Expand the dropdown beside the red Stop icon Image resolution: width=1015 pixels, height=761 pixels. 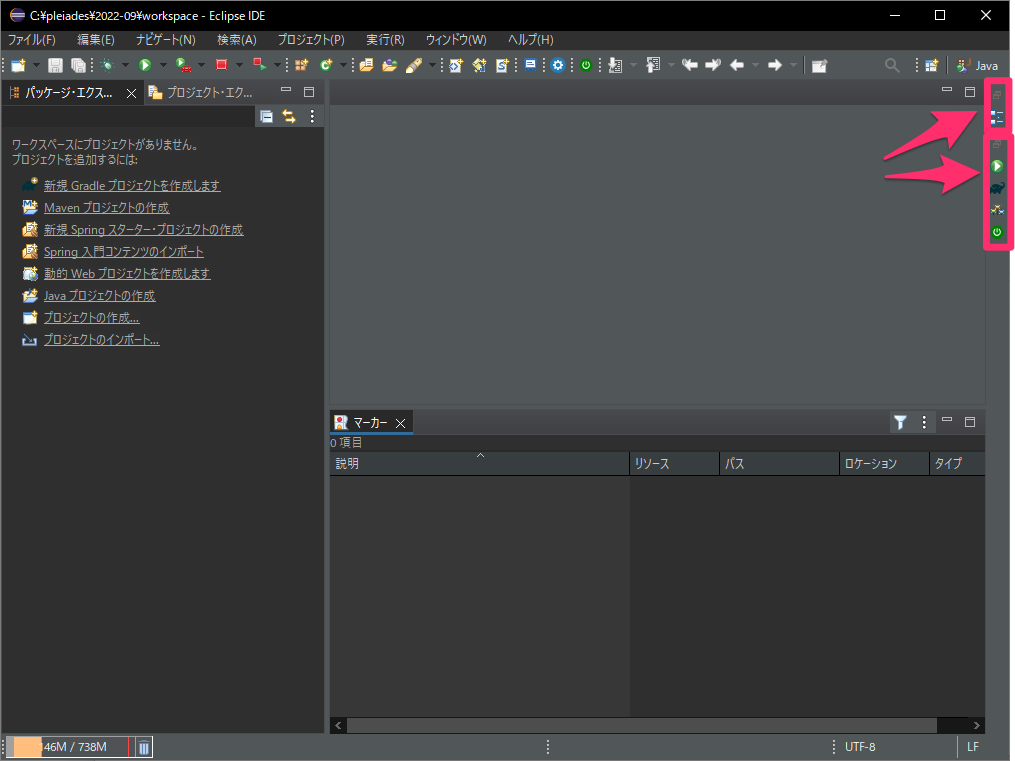[240, 65]
